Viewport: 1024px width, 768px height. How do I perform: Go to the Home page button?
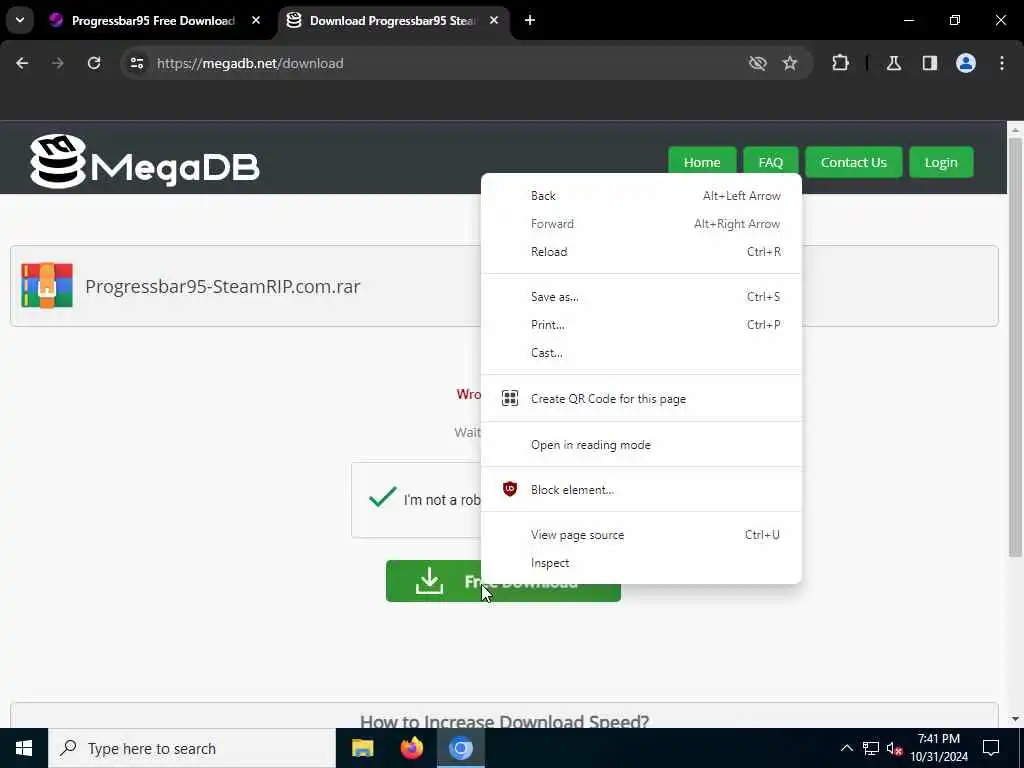(x=702, y=162)
